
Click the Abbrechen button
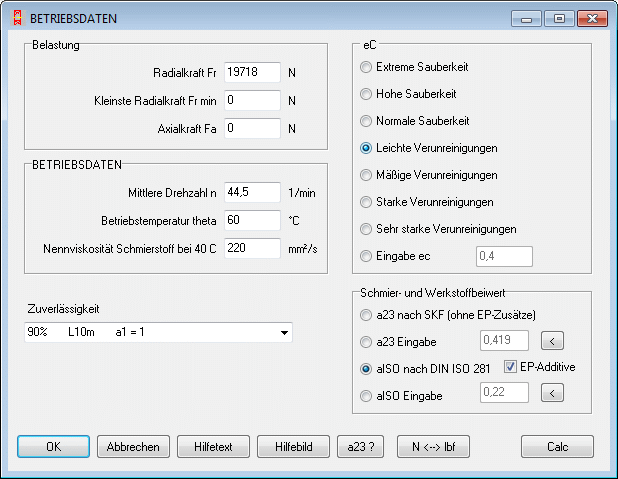[x=133, y=446]
